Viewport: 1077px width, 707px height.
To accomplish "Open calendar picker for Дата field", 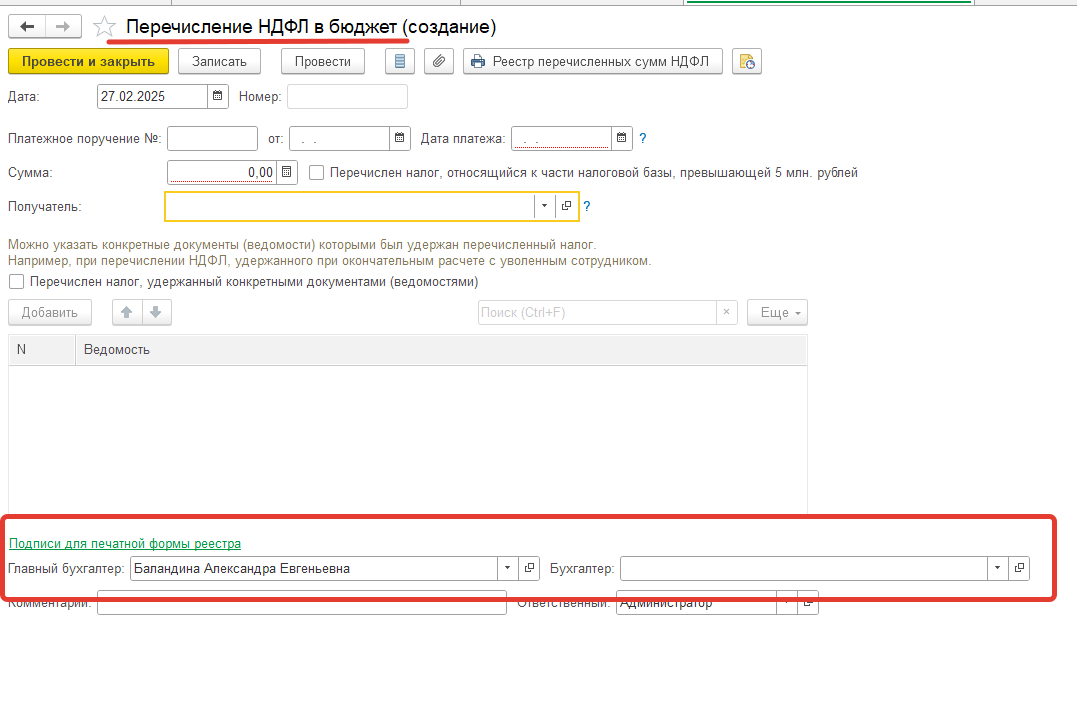I will 217,97.
